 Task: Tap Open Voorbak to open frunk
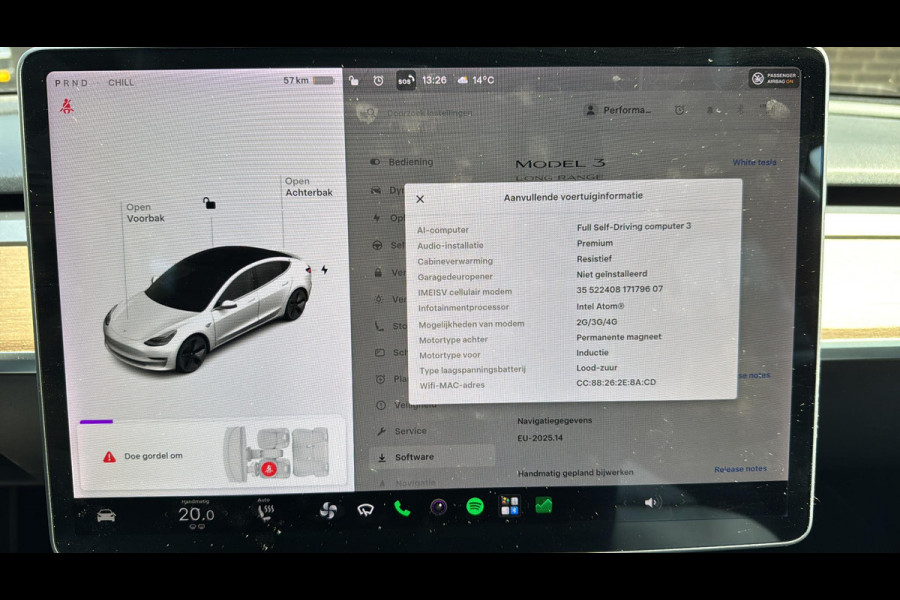click(x=145, y=212)
